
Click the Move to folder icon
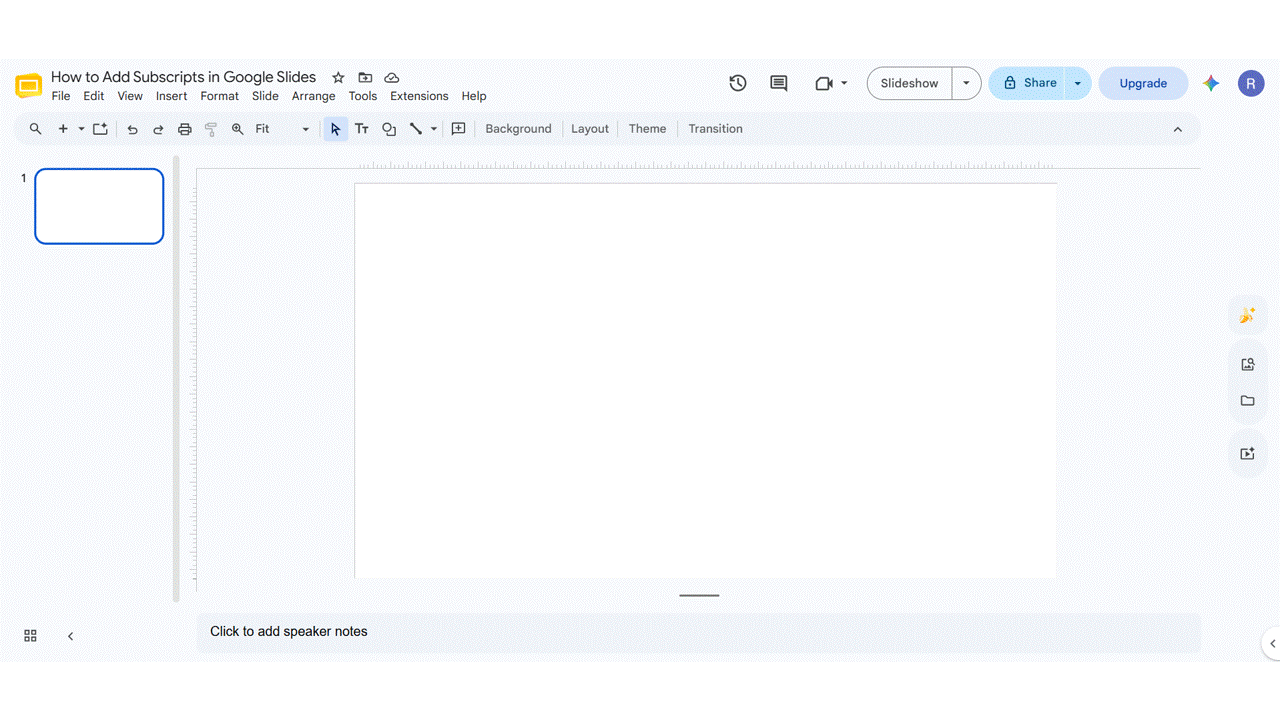pyautogui.click(x=365, y=78)
